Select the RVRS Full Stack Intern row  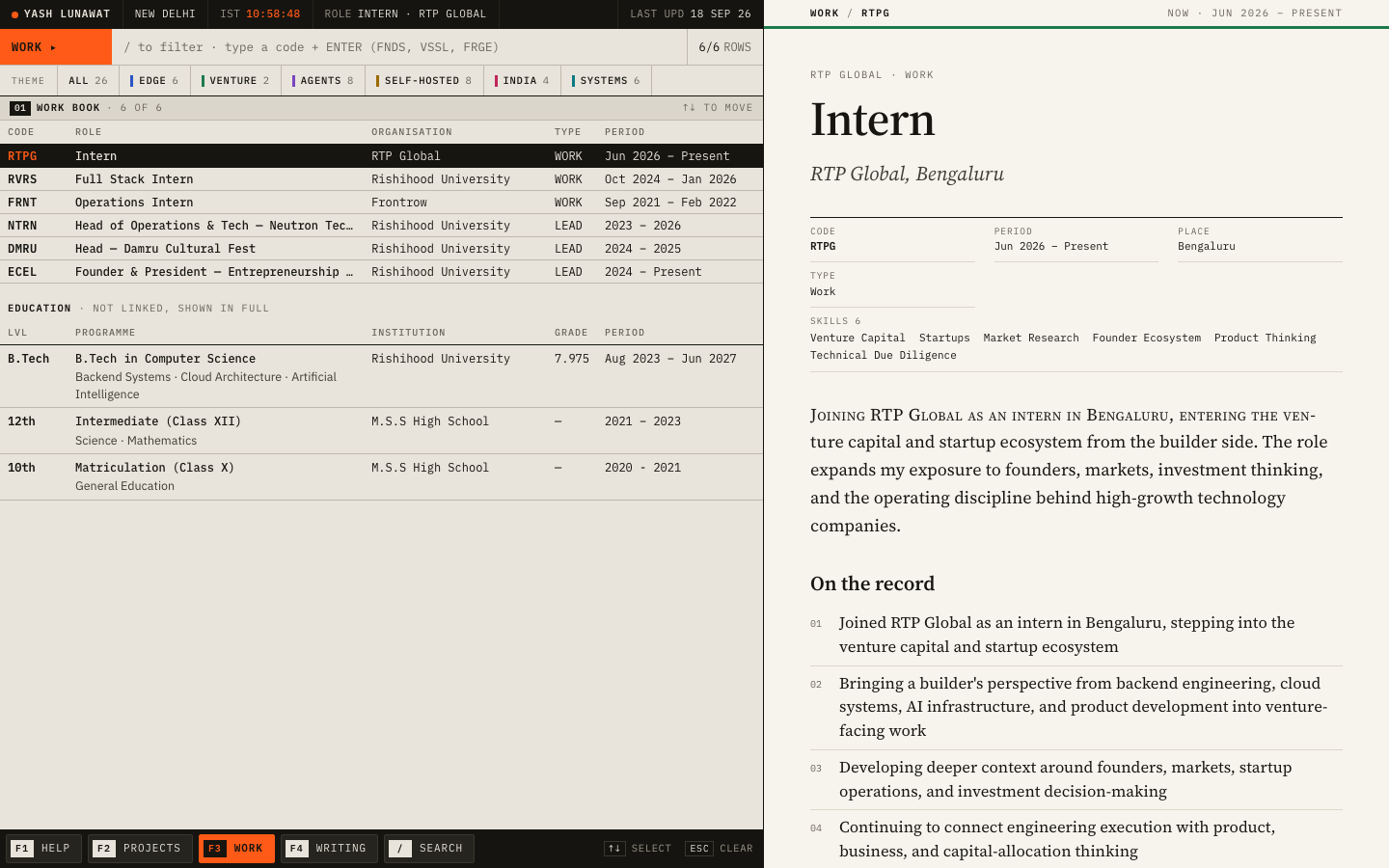pyautogui.click(x=381, y=179)
